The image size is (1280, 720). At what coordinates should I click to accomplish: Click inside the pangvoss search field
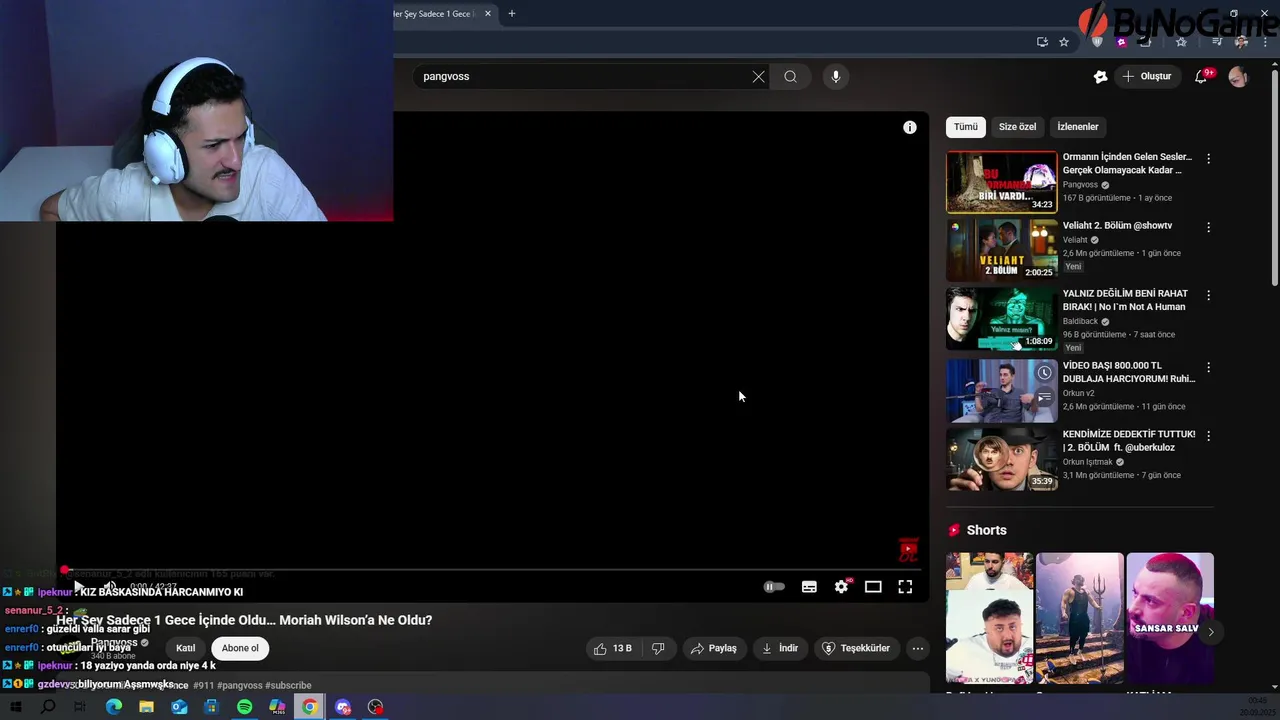pos(583,76)
